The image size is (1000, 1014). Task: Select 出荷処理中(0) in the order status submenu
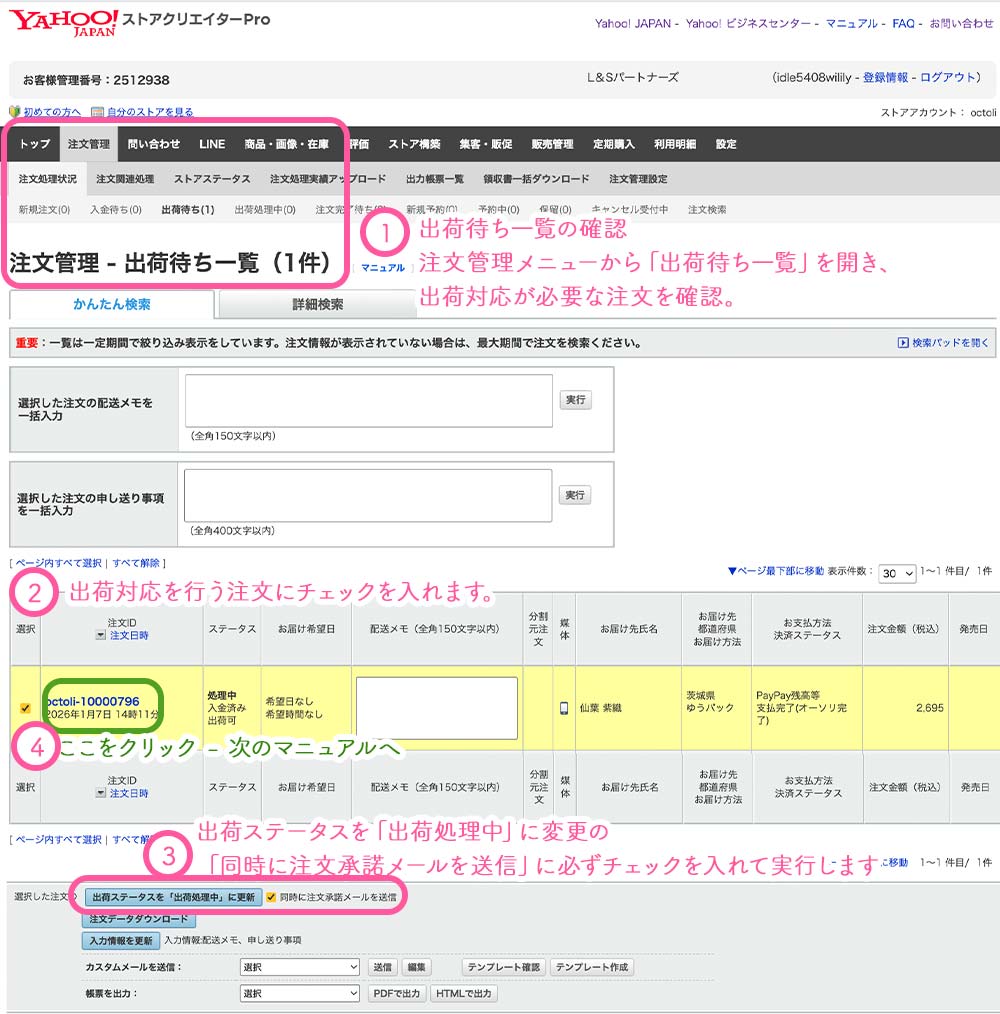click(264, 210)
